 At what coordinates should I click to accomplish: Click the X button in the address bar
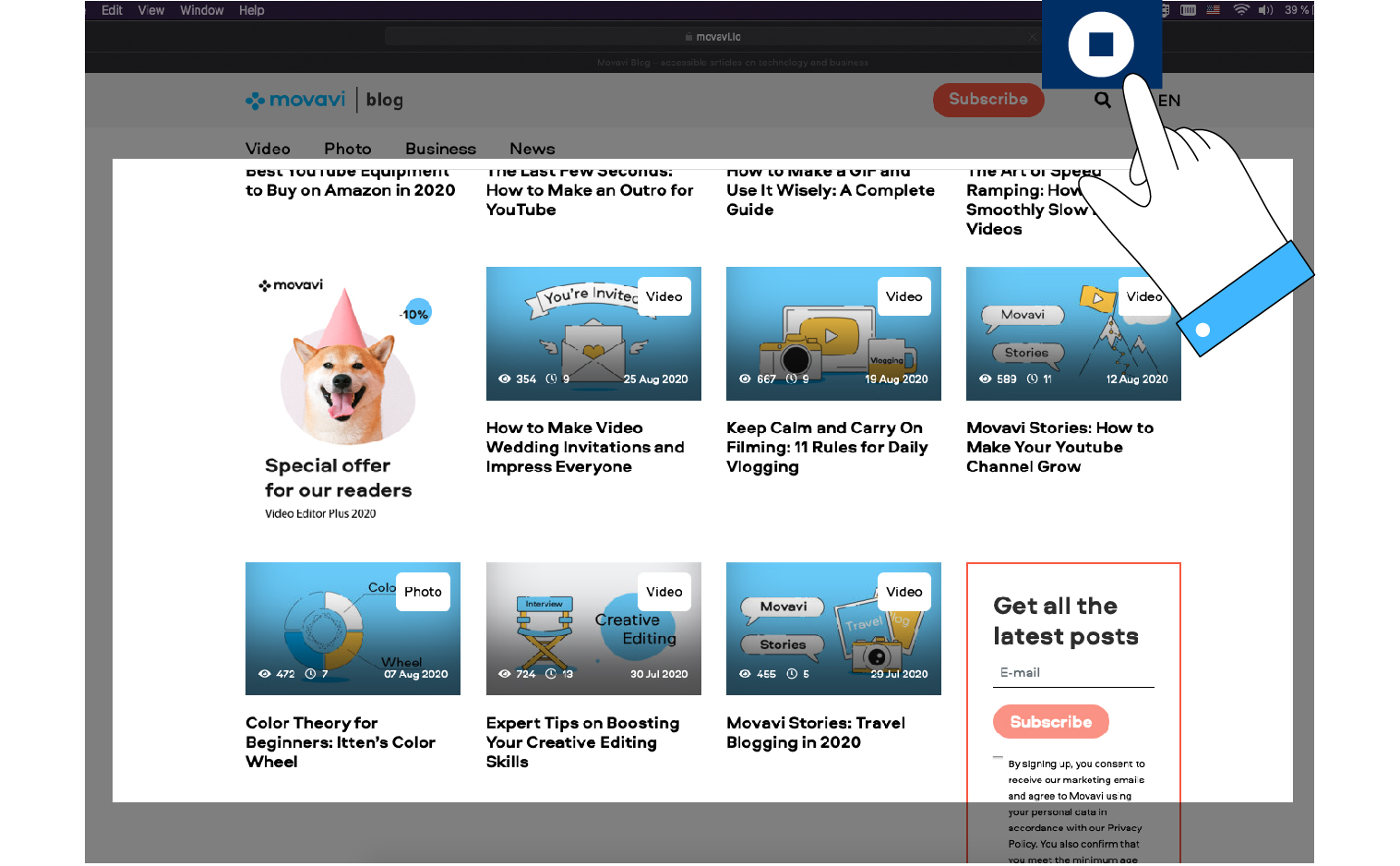pyautogui.click(x=1032, y=37)
